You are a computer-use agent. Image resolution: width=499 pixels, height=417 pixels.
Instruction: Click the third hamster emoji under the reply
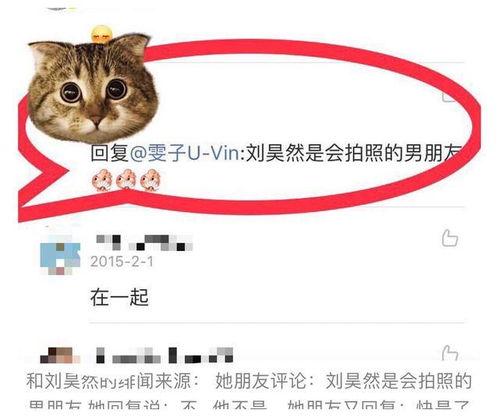coord(151,180)
